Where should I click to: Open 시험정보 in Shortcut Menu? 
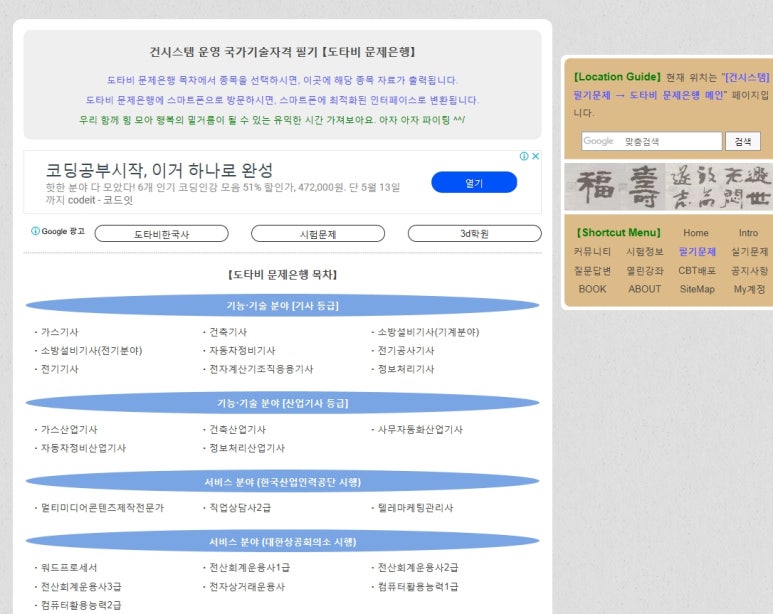coord(645,252)
